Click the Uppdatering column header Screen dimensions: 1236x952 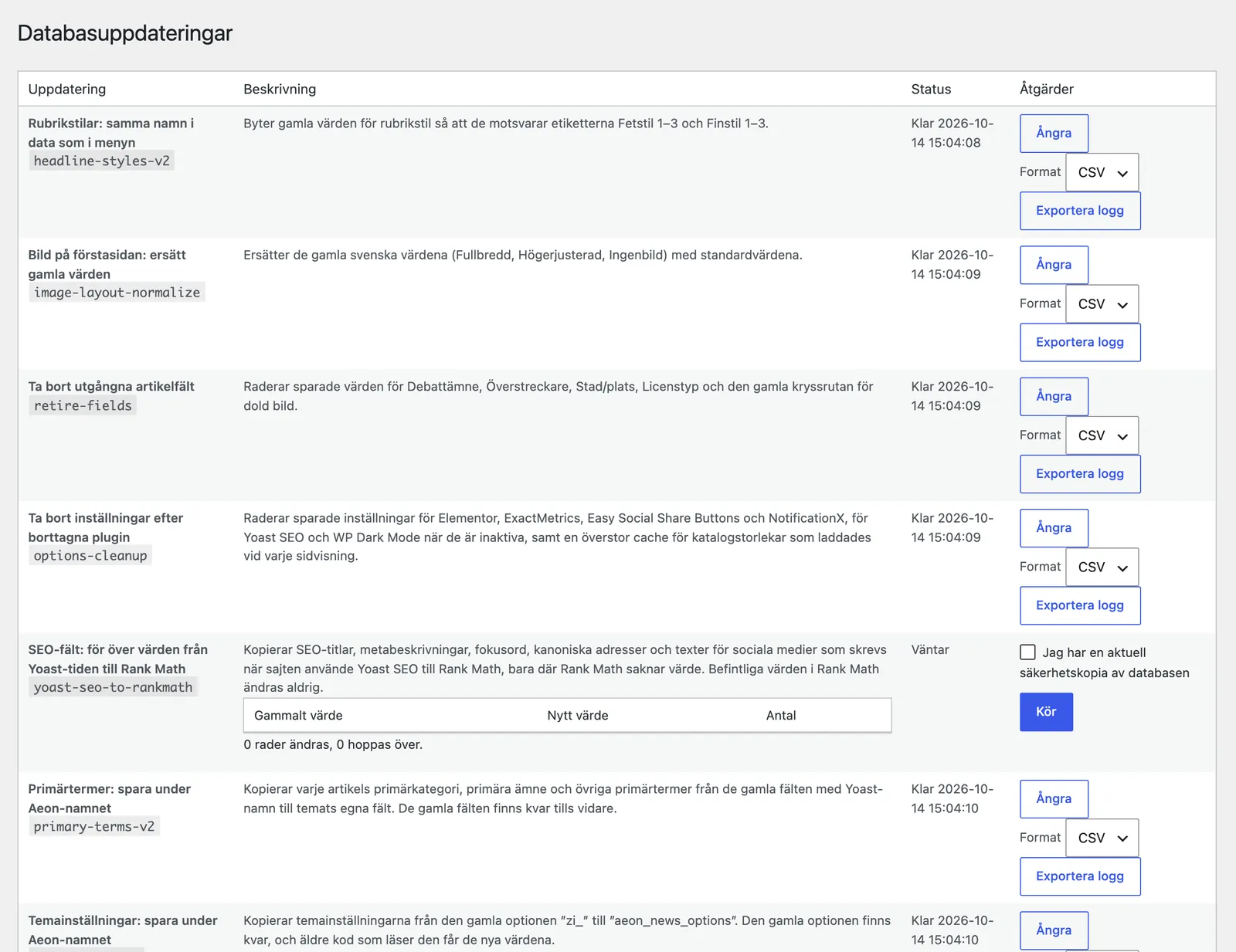(x=67, y=89)
